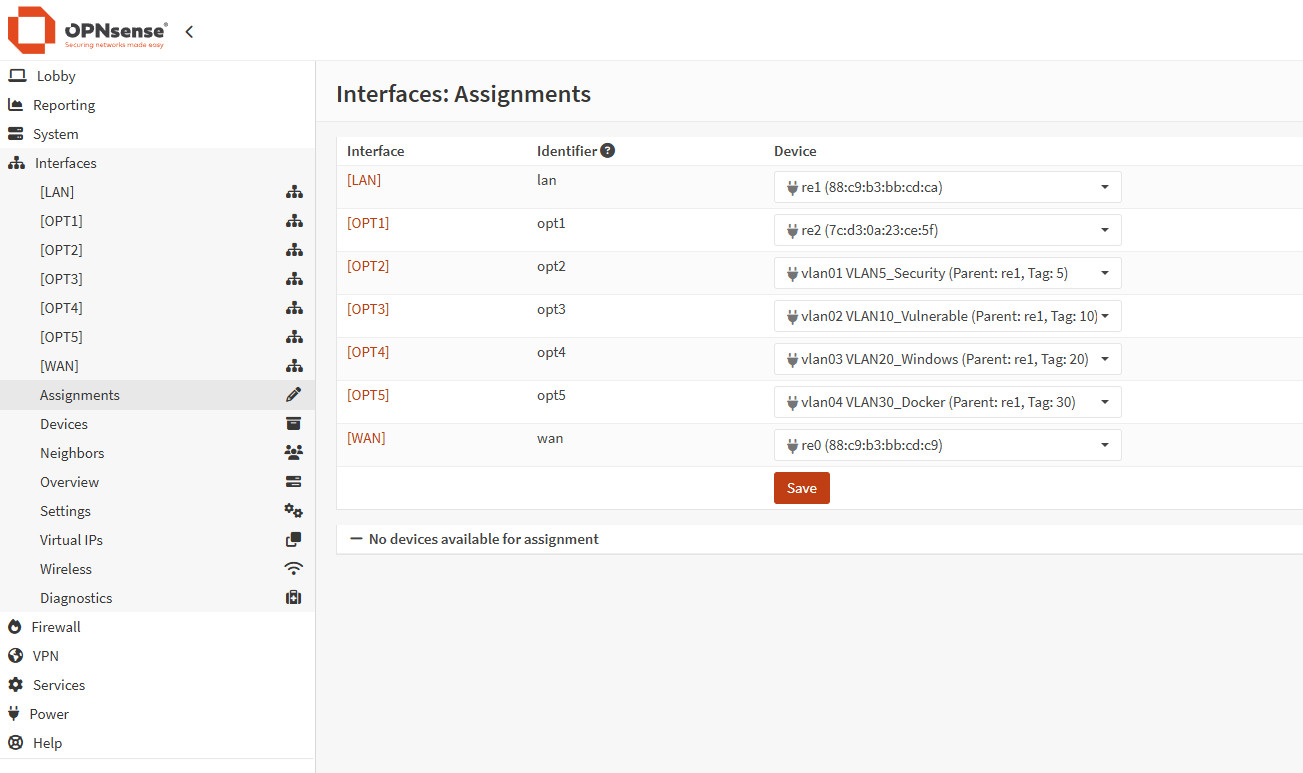Screen dimensions: 1303x773
Task: Click the pencil icon next to Assignments
Action: click(x=293, y=394)
